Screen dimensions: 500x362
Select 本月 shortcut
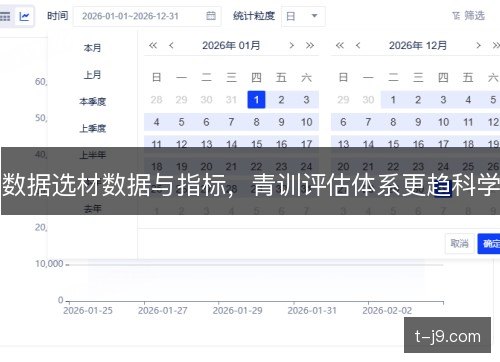(x=92, y=48)
